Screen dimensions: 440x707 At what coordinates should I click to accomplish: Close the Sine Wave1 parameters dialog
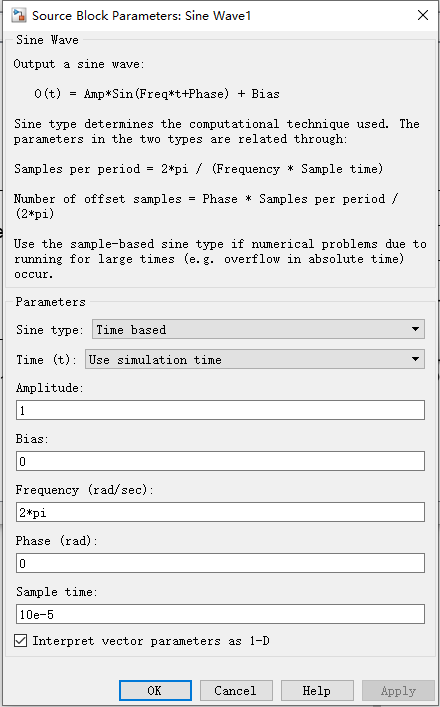pos(422,15)
